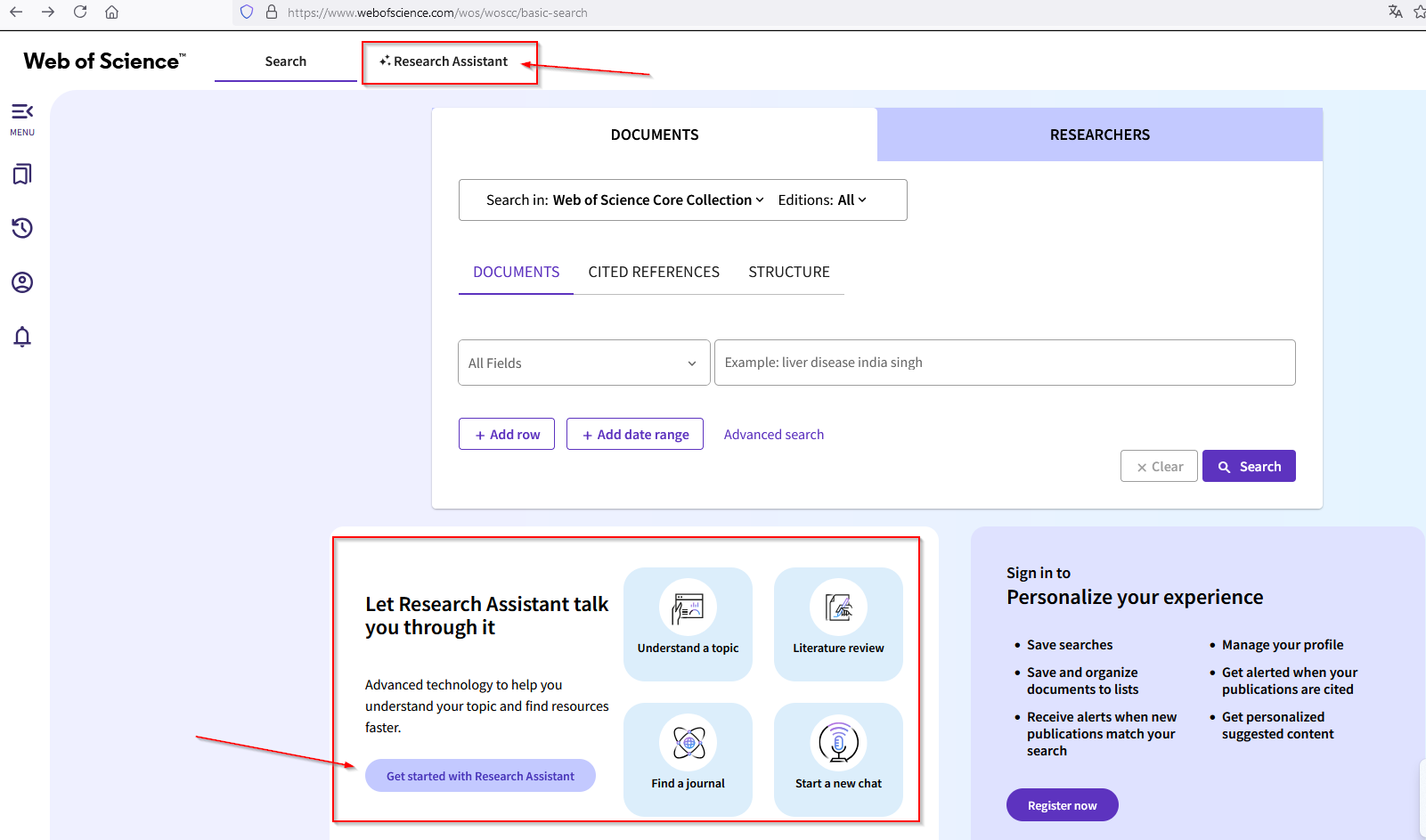1426x840 pixels.
Task: Click the Literature review card icon
Action: coord(838,608)
